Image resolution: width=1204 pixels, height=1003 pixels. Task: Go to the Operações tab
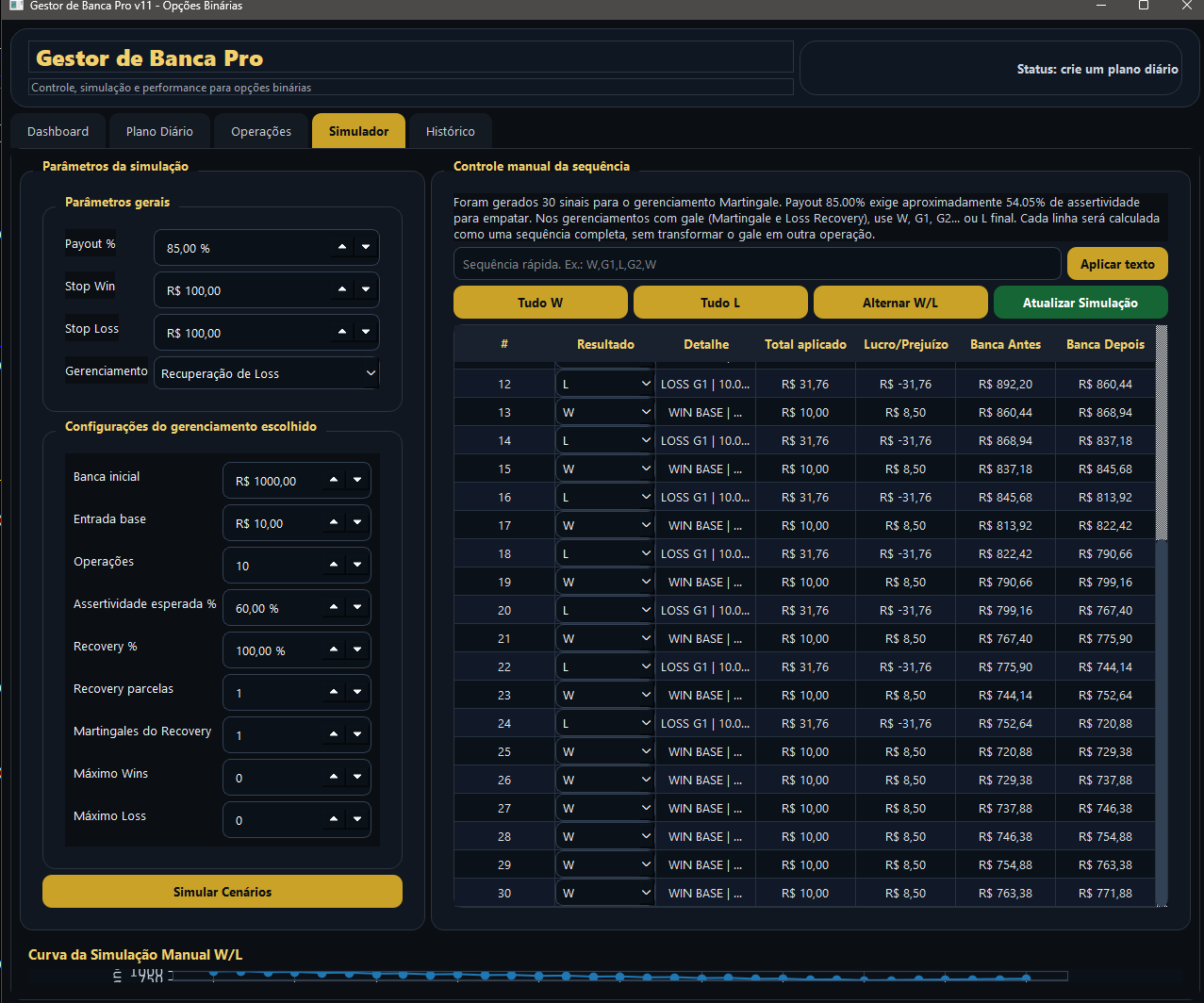pos(261,131)
